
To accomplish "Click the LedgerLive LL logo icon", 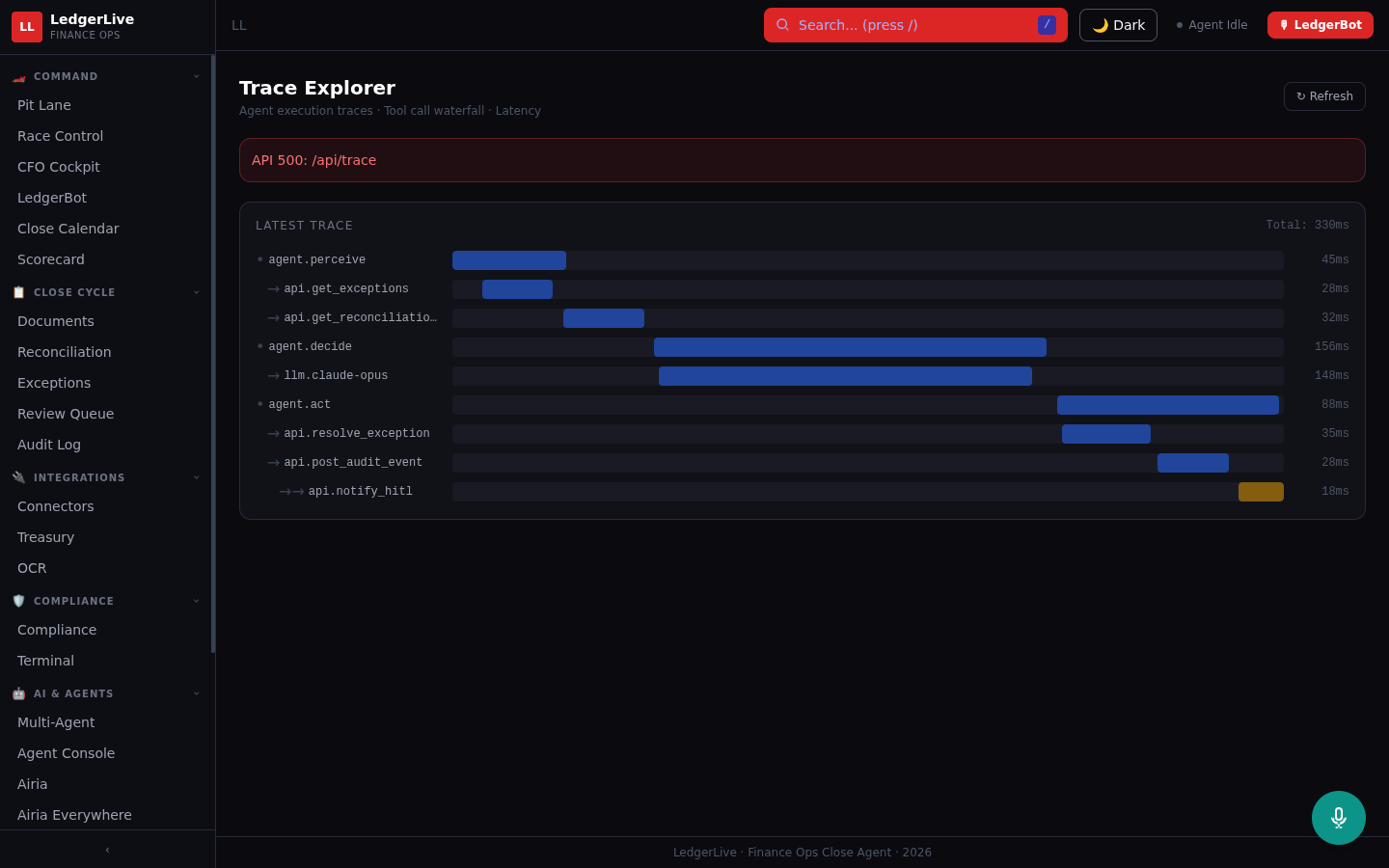I will 27,27.
